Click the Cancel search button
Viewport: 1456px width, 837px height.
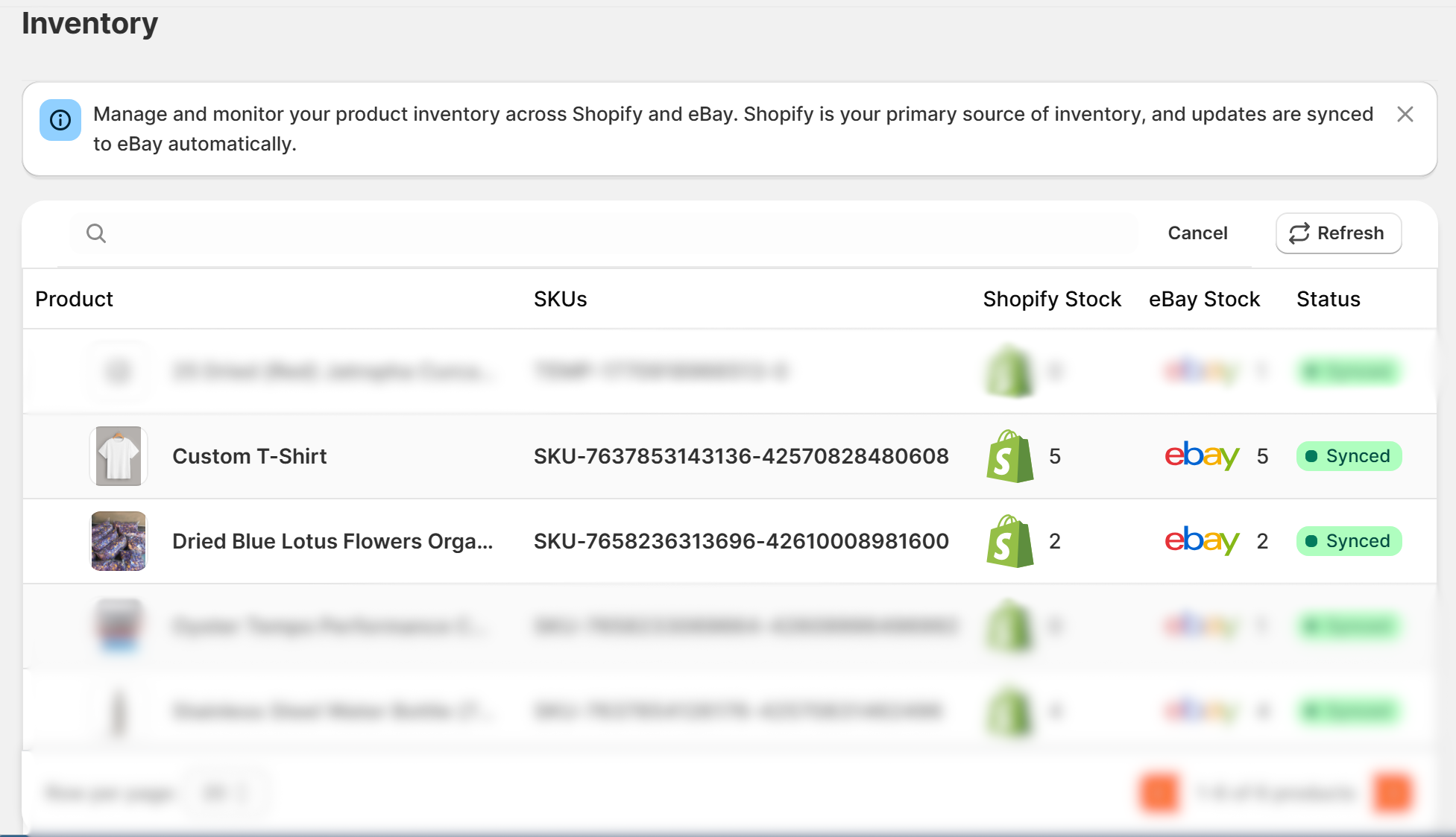pos(1197,233)
